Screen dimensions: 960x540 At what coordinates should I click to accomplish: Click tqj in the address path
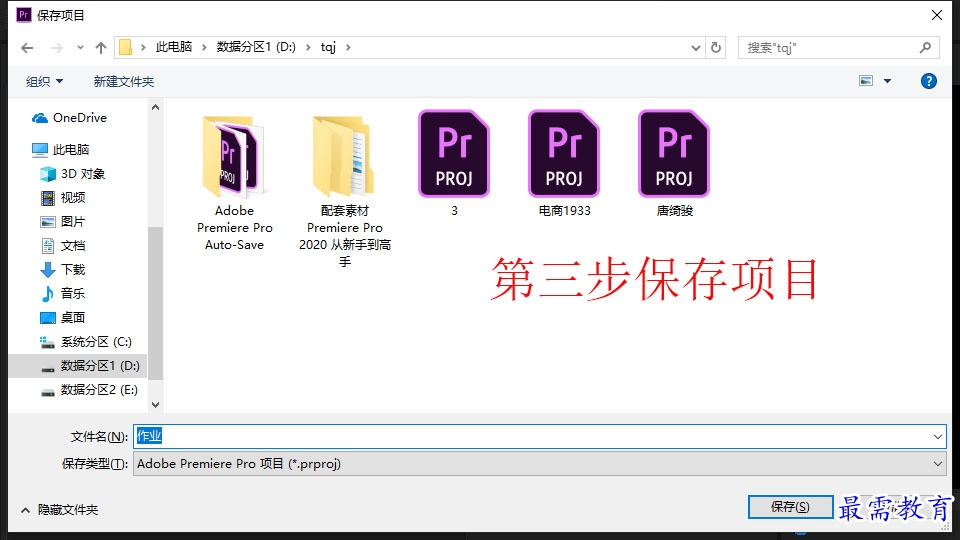(x=328, y=47)
